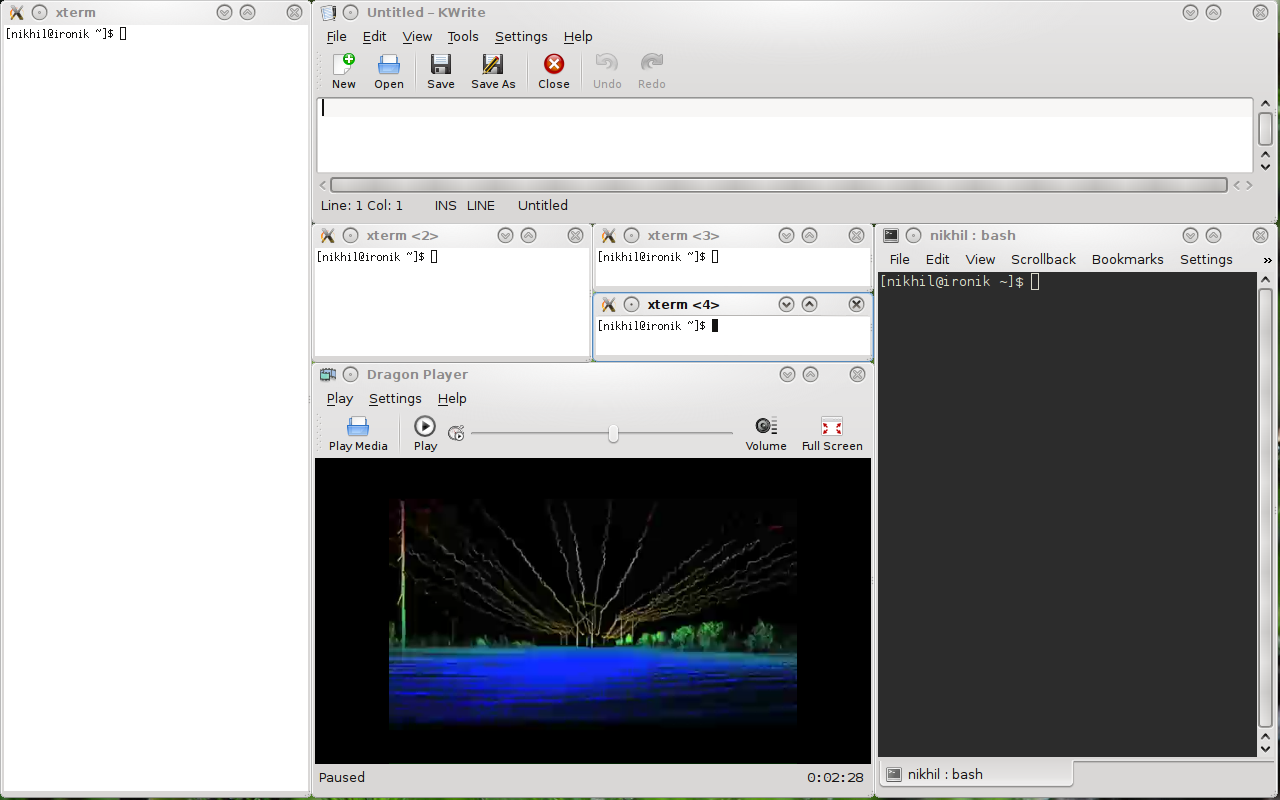Image resolution: width=1280 pixels, height=800 pixels.
Task: Click the Undo arrow in KWrite toolbar
Action: tap(607, 65)
